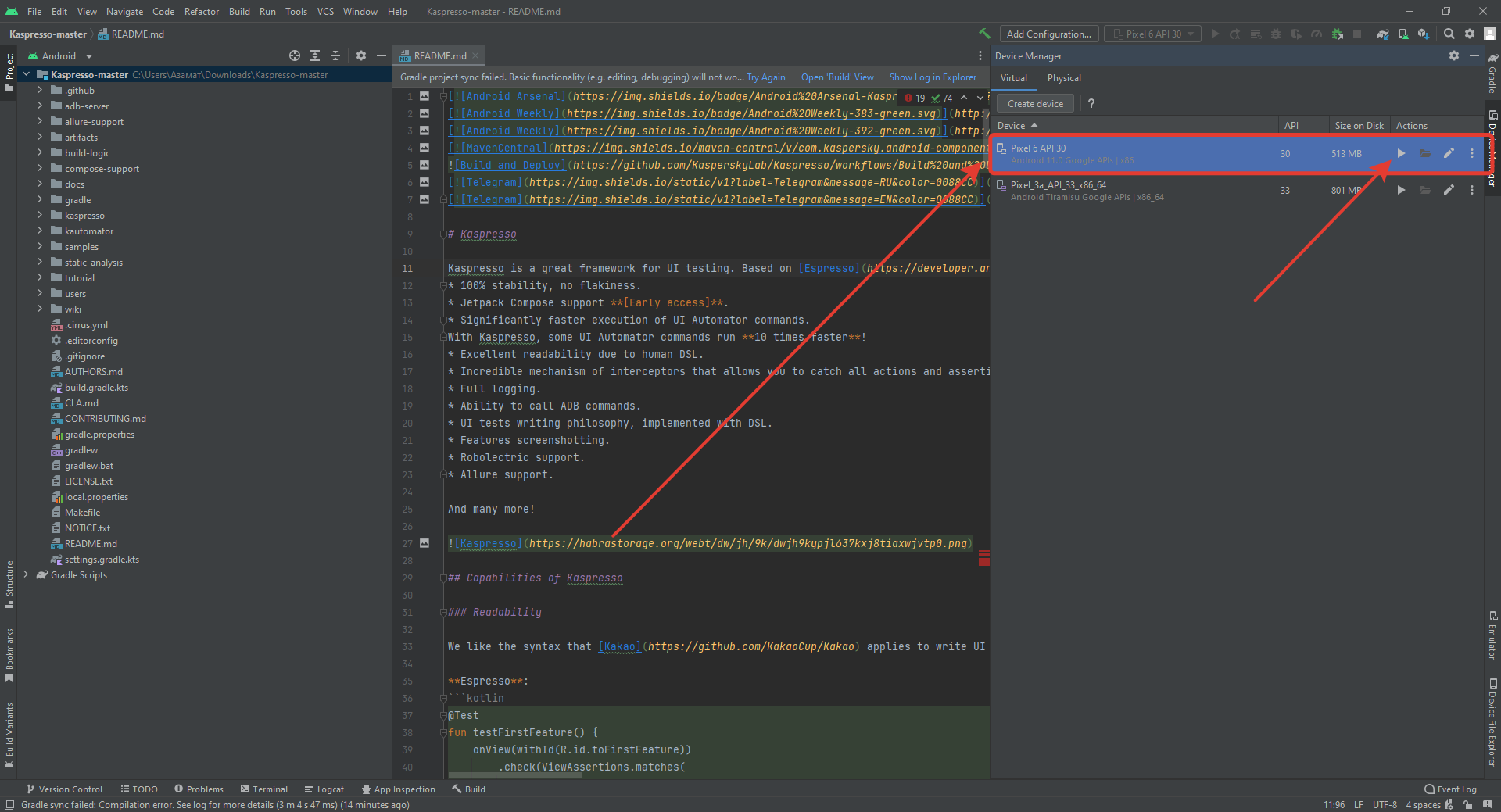The image size is (1501, 812).
Task: Collapse the Kaspresso-master root node
Action: click(x=27, y=75)
